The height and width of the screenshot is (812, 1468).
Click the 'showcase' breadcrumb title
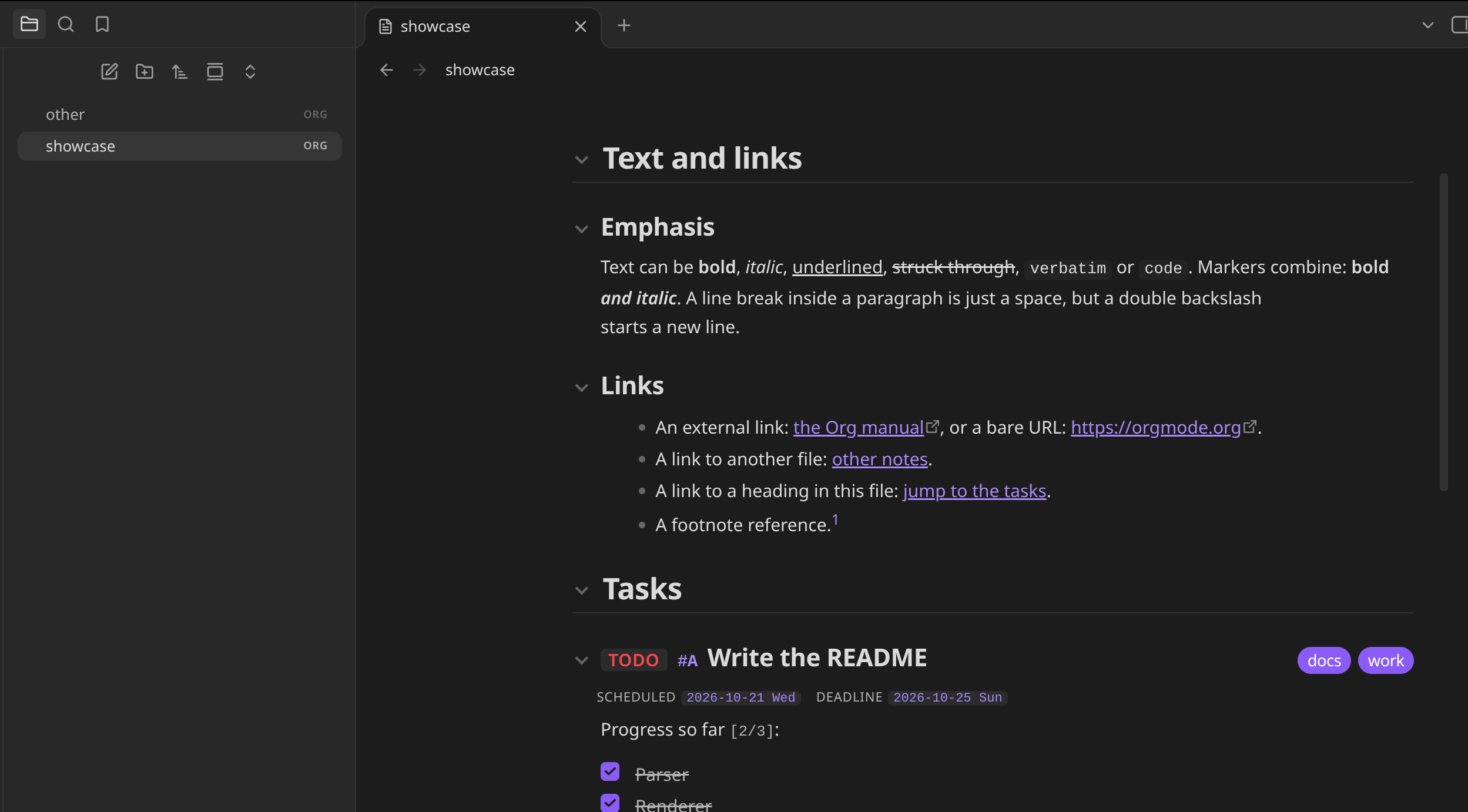pos(480,70)
